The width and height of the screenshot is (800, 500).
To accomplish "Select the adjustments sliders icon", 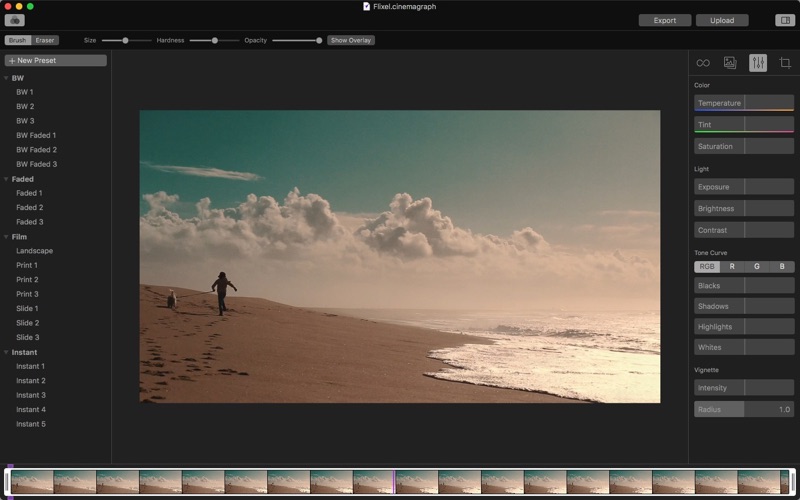I will 758,63.
